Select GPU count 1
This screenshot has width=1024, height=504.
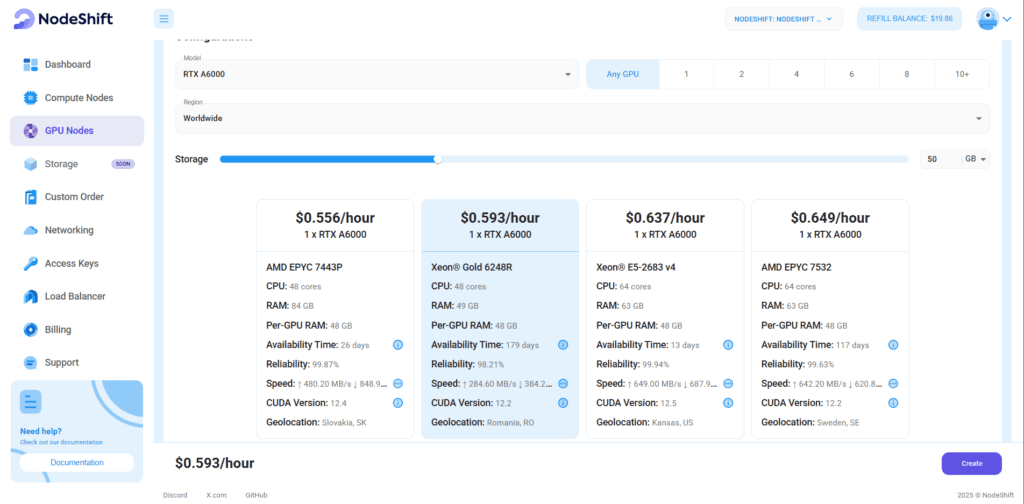point(686,74)
